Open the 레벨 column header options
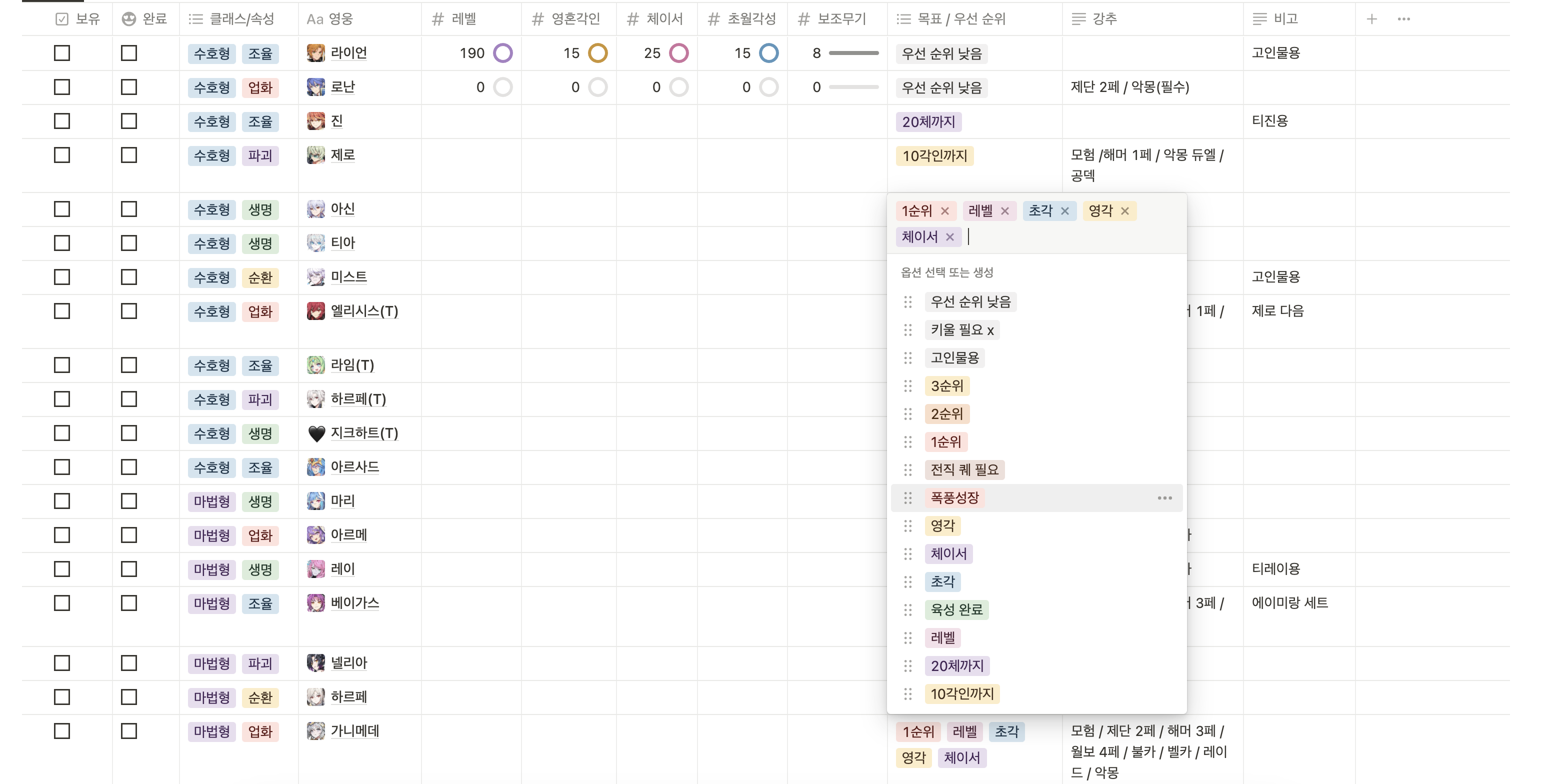Image resolution: width=1542 pixels, height=784 pixels. click(x=463, y=19)
